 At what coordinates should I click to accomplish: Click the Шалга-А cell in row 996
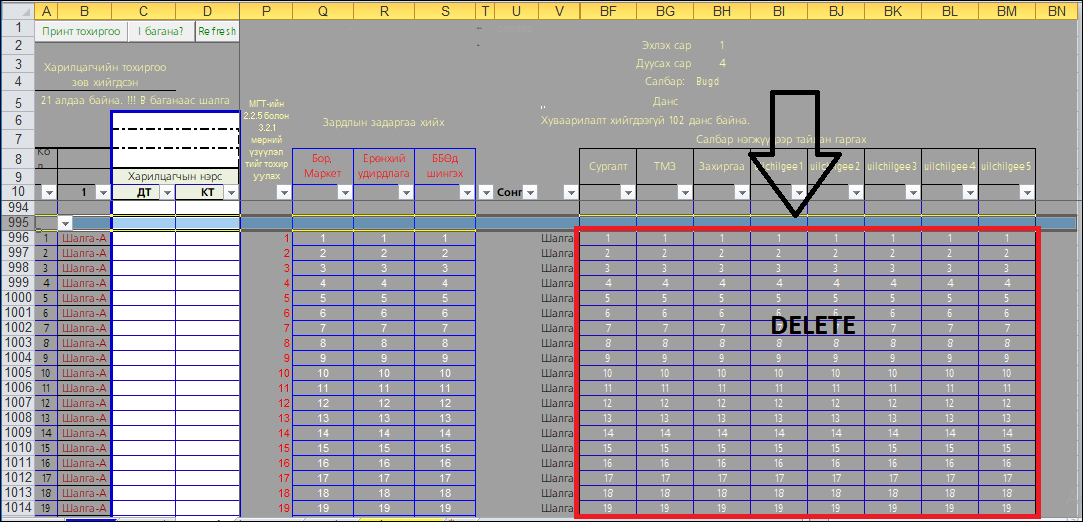(x=84, y=239)
